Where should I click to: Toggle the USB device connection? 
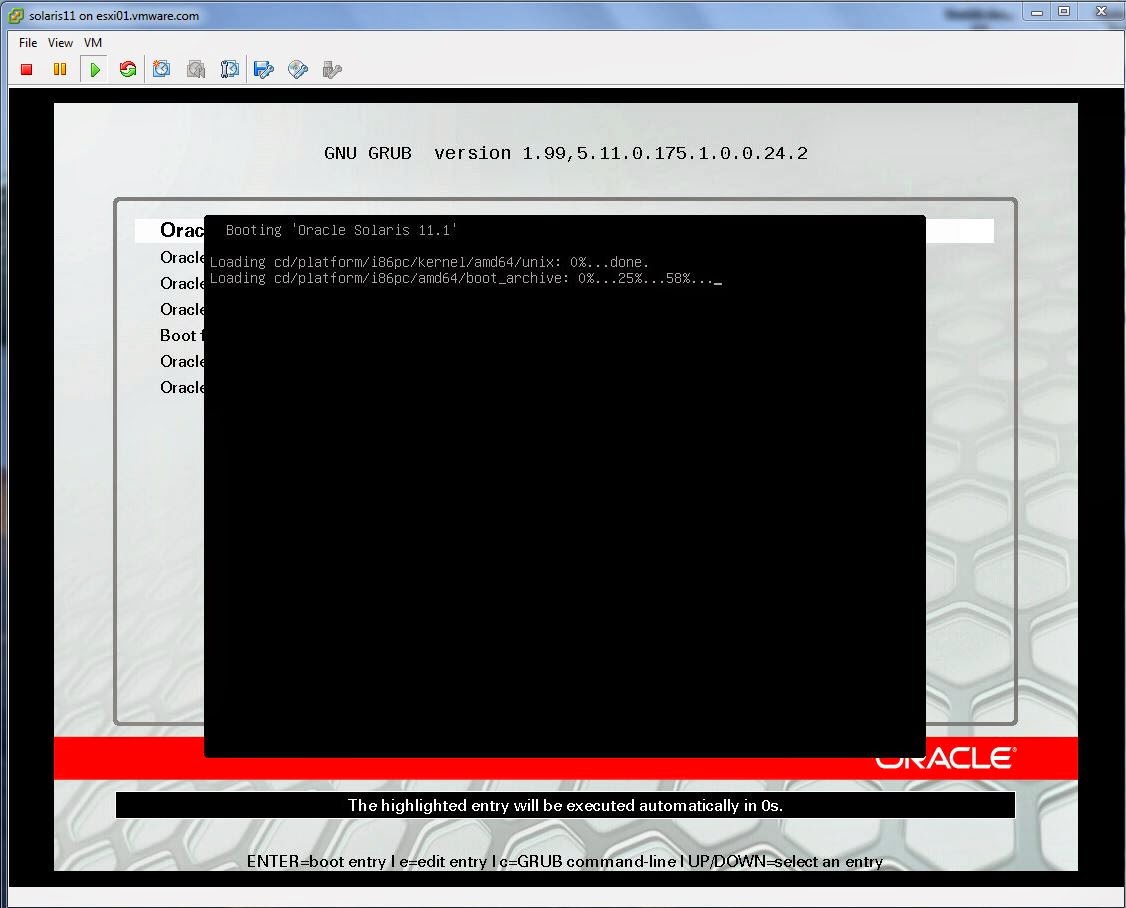pos(331,69)
